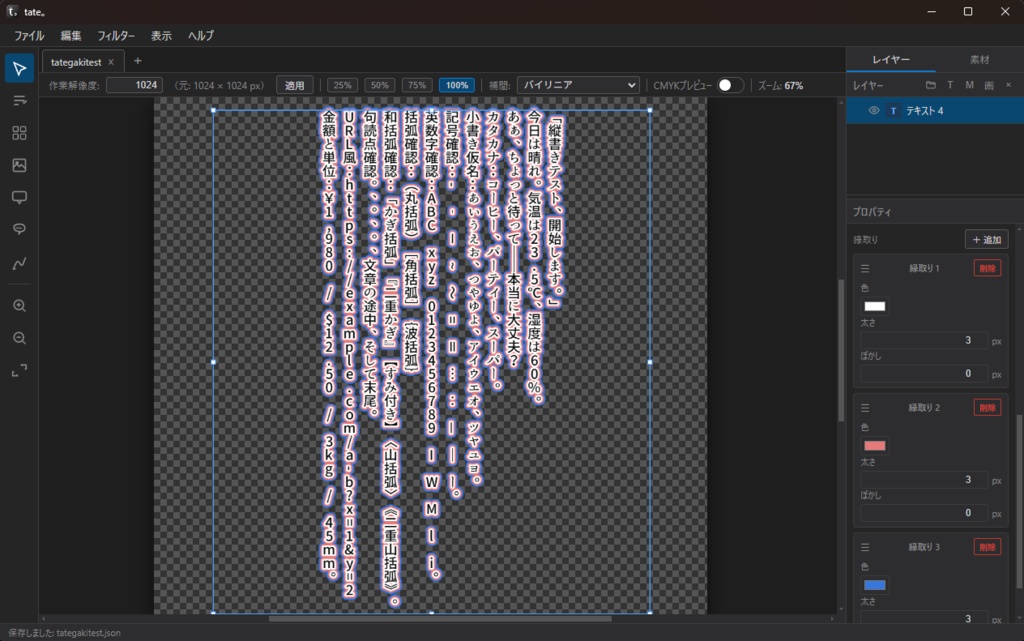Delete 縁取り 2 with 削除 button
Image resolution: width=1024 pixels, height=641 pixels.
(987, 407)
